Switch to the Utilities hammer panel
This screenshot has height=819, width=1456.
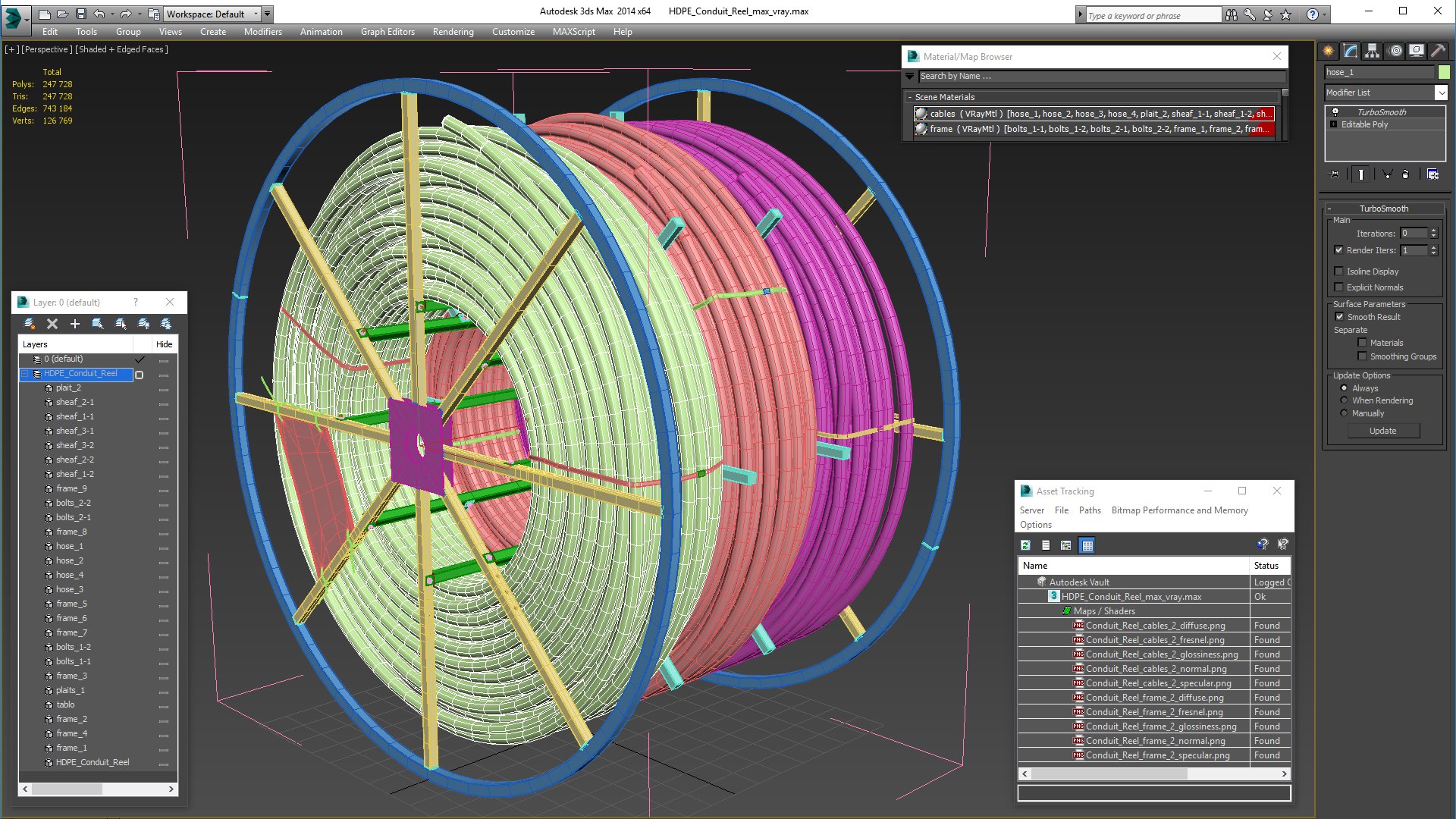(1438, 51)
